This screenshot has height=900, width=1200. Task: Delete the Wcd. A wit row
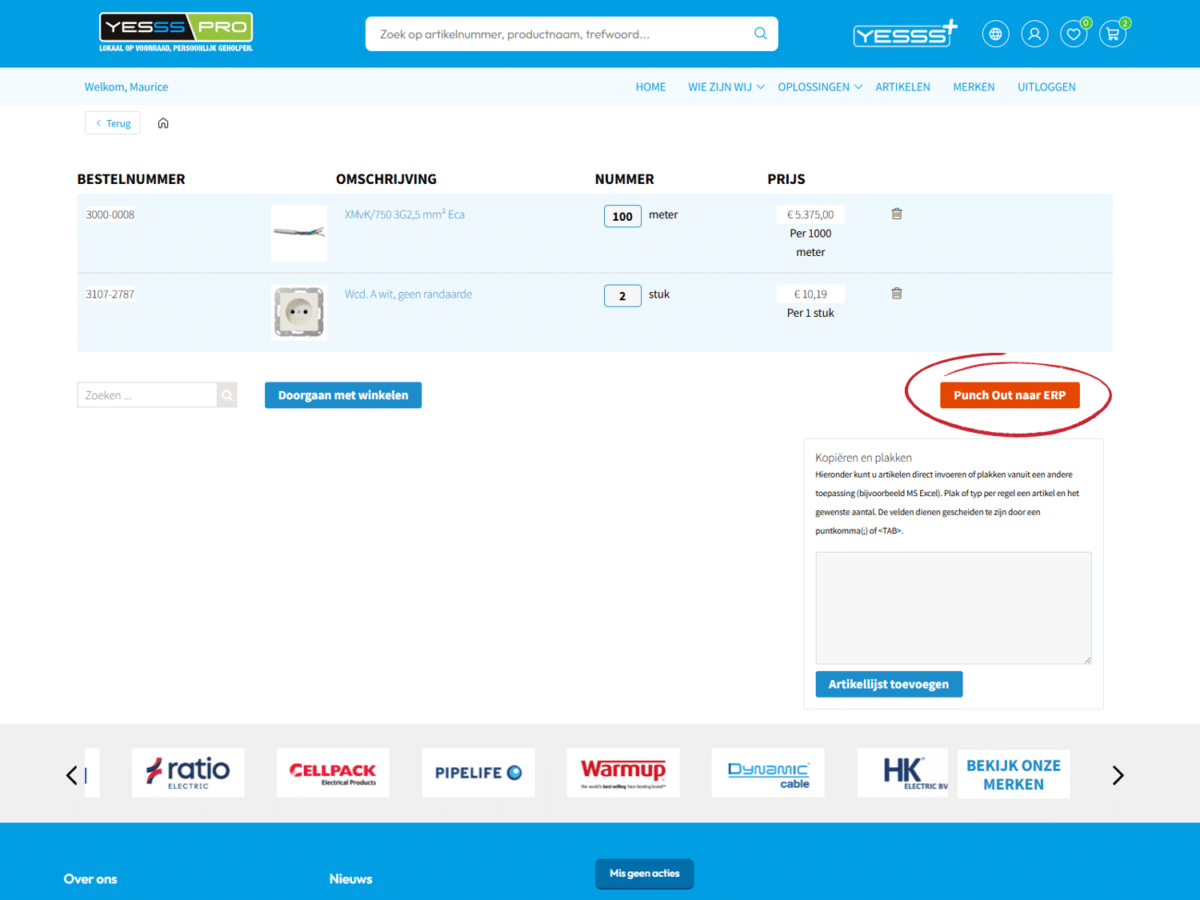click(897, 293)
